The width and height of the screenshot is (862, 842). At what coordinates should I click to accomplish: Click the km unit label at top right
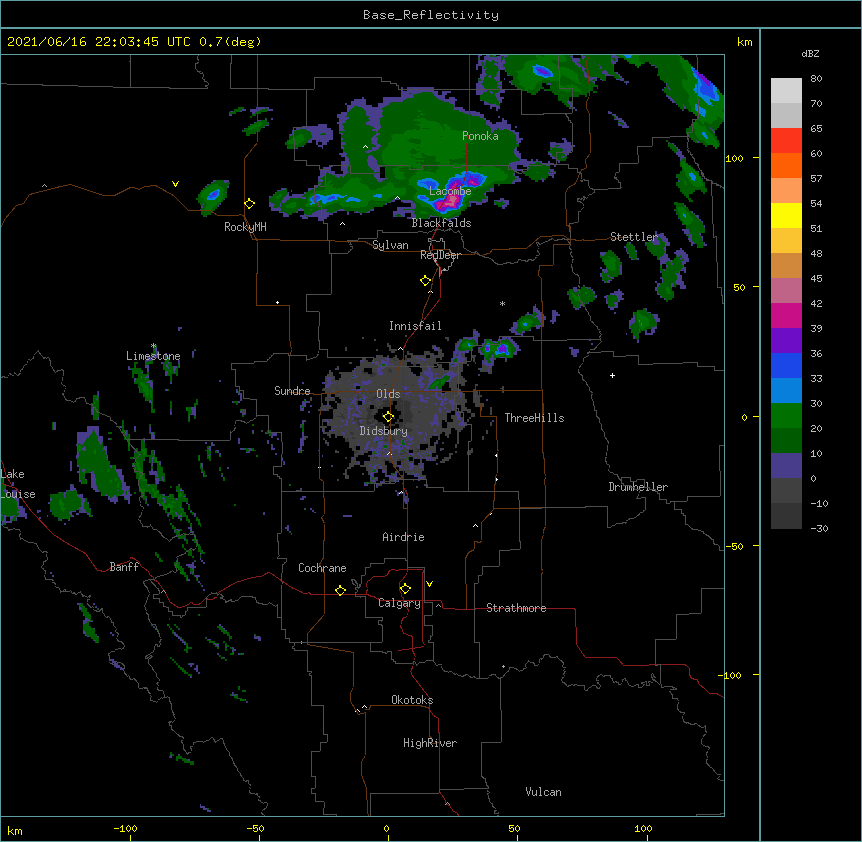pos(745,42)
